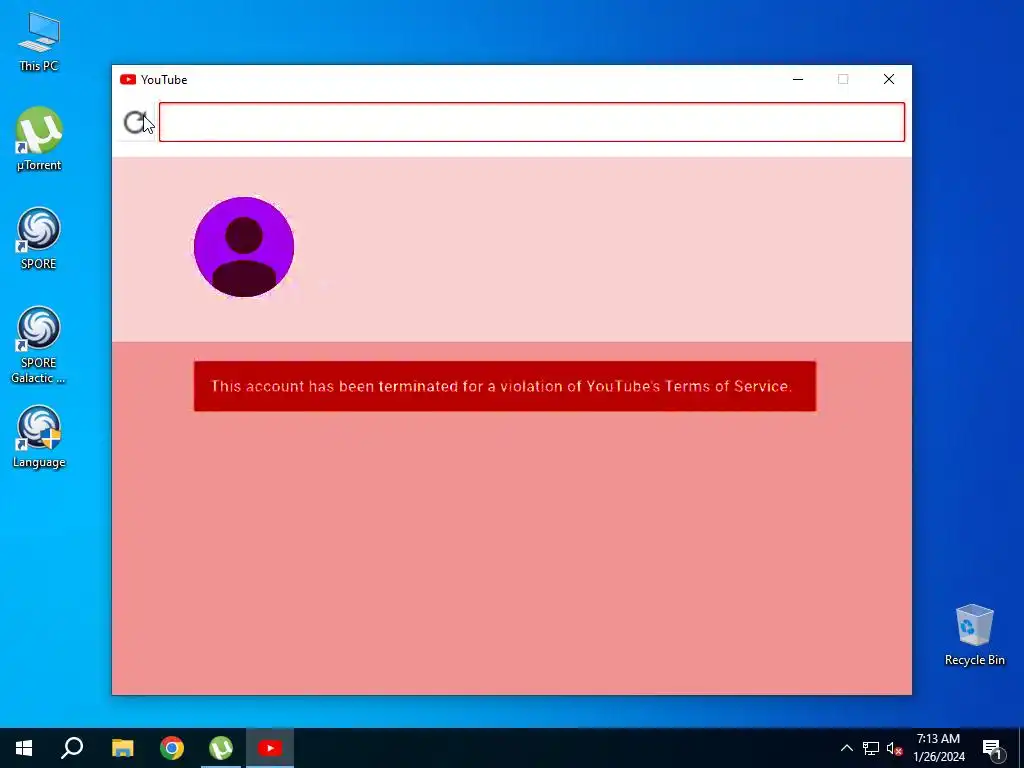
Task: Open the Windows Start menu
Action: (x=24, y=748)
